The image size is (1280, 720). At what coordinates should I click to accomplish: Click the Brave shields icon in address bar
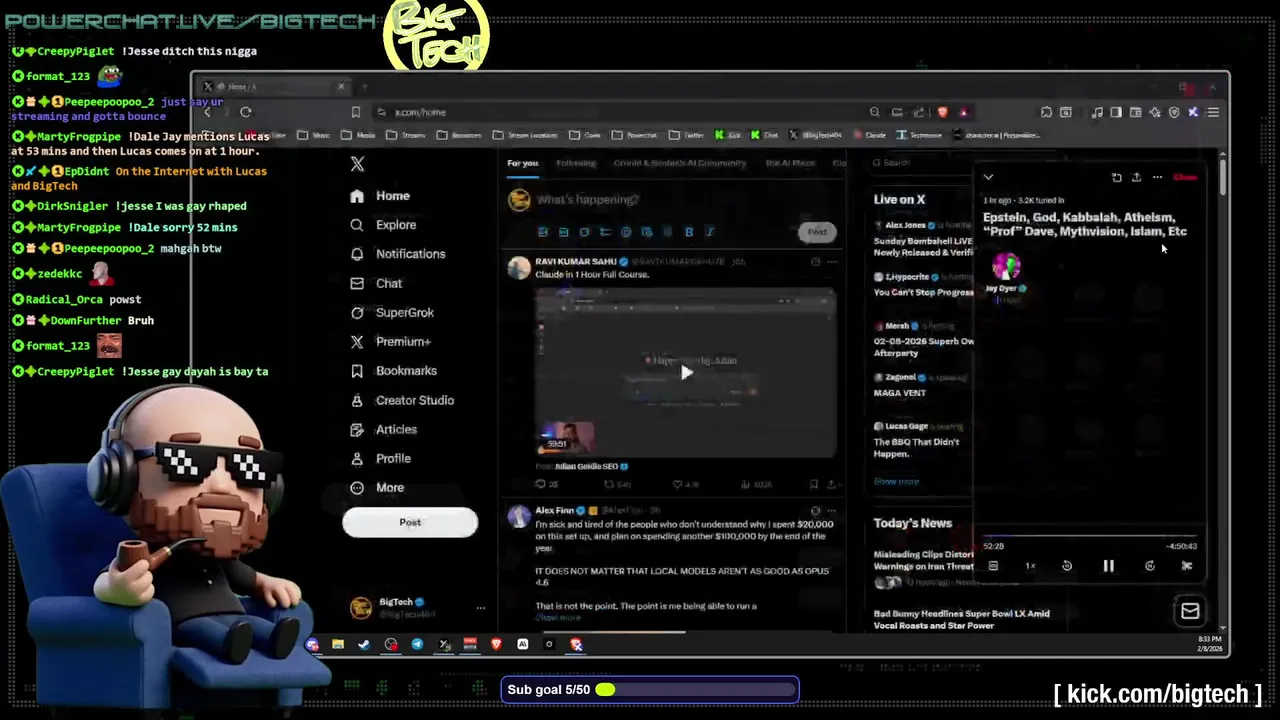942,112
